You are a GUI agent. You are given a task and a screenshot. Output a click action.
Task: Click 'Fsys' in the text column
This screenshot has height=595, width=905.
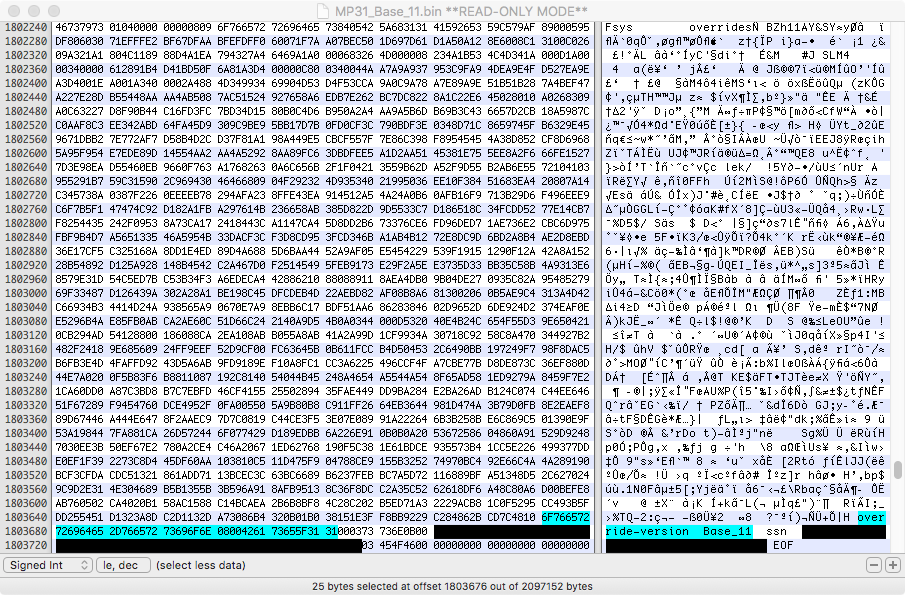619,27
